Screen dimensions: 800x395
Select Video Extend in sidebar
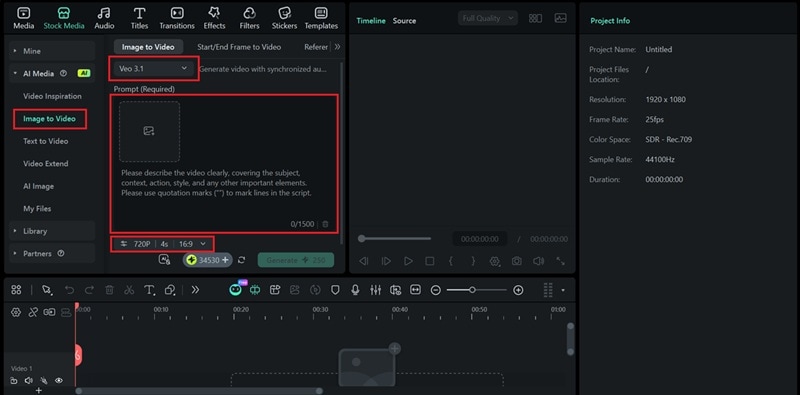pos(45,163)
